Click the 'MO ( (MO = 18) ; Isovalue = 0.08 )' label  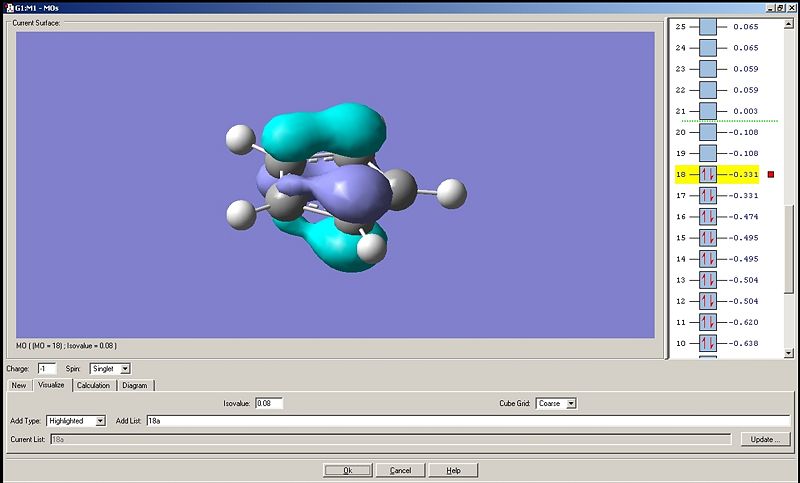[66, 346]
